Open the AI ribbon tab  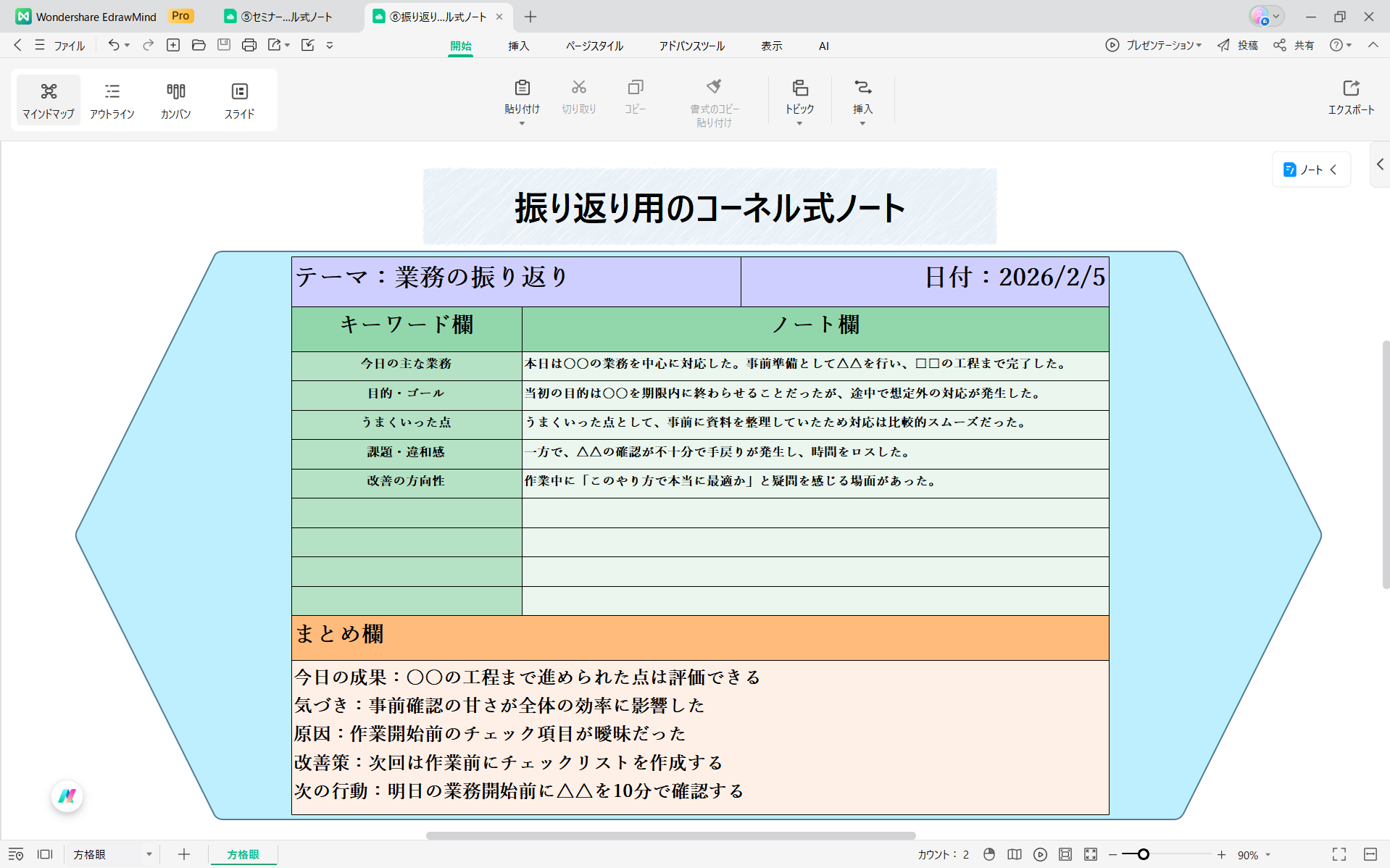point(823,45)
